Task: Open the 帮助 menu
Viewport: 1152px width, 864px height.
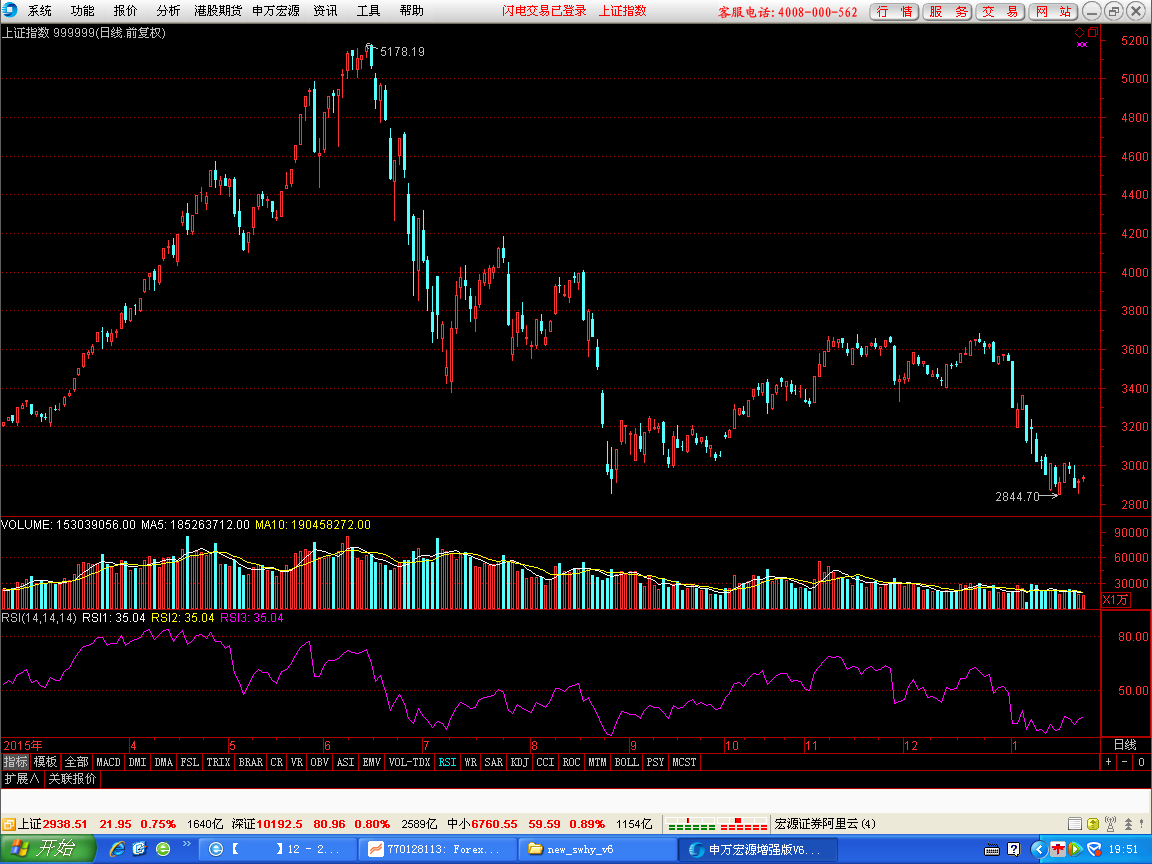Action: pyautogui.click(x=411, y=10)
